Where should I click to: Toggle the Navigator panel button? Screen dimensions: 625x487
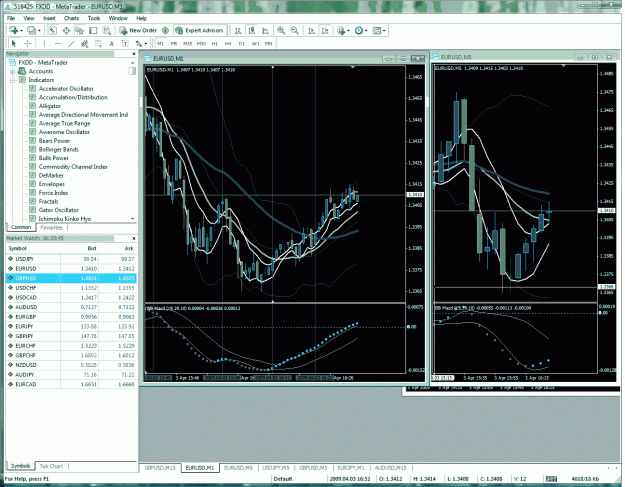click(x=79, y=30)
